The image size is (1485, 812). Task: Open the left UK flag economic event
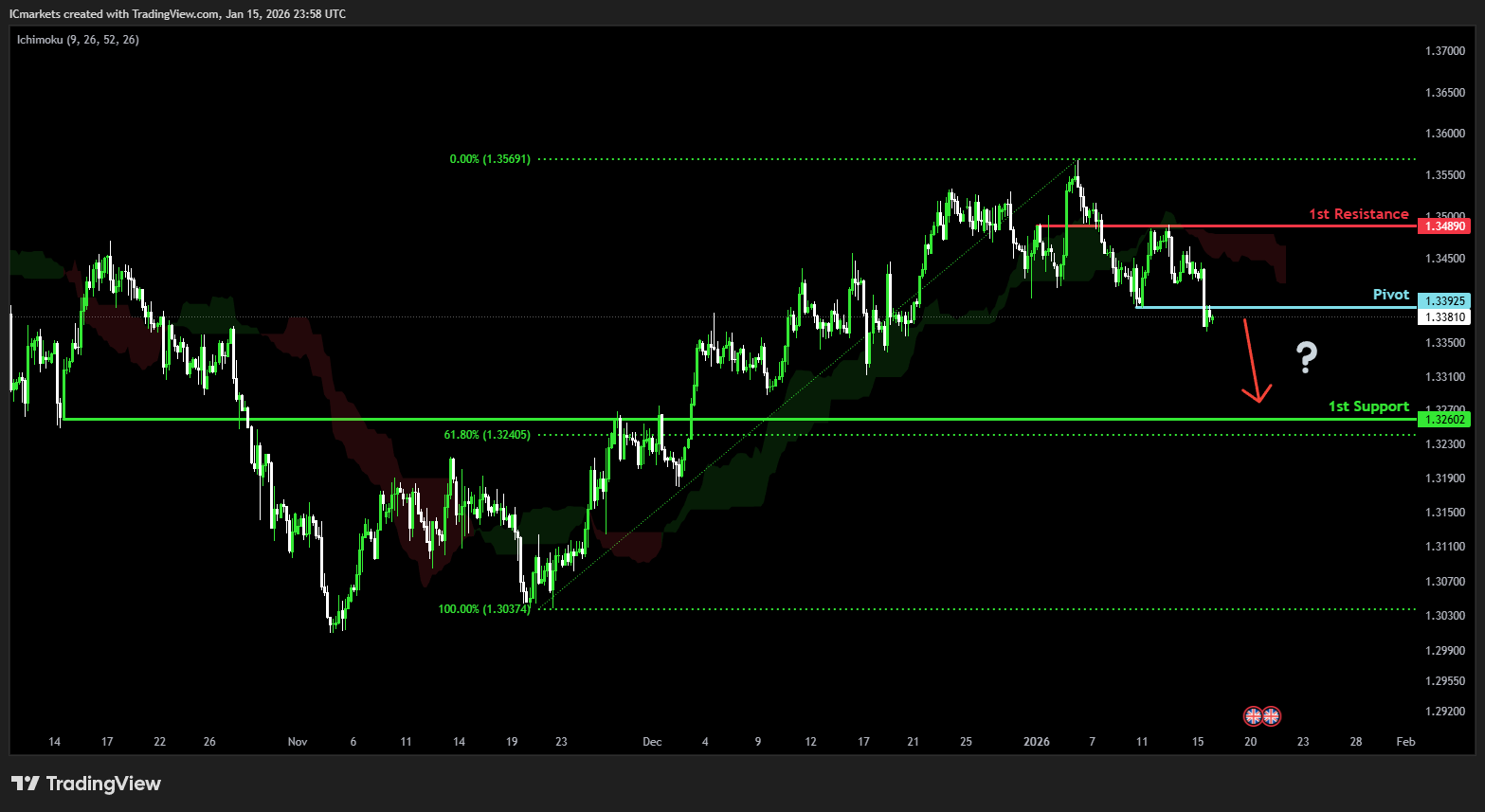(1253, 715)
